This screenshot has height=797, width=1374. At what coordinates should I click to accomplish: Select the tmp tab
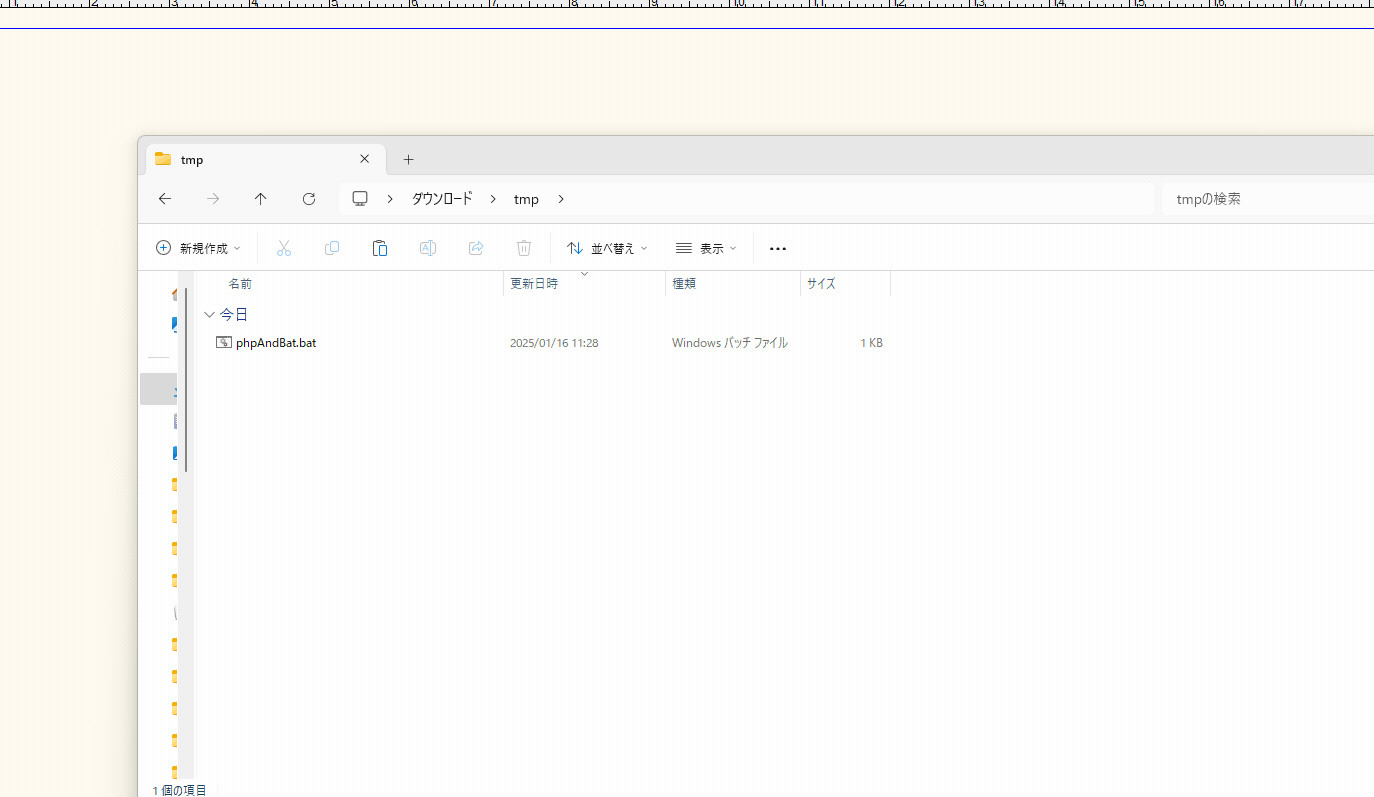250,160
